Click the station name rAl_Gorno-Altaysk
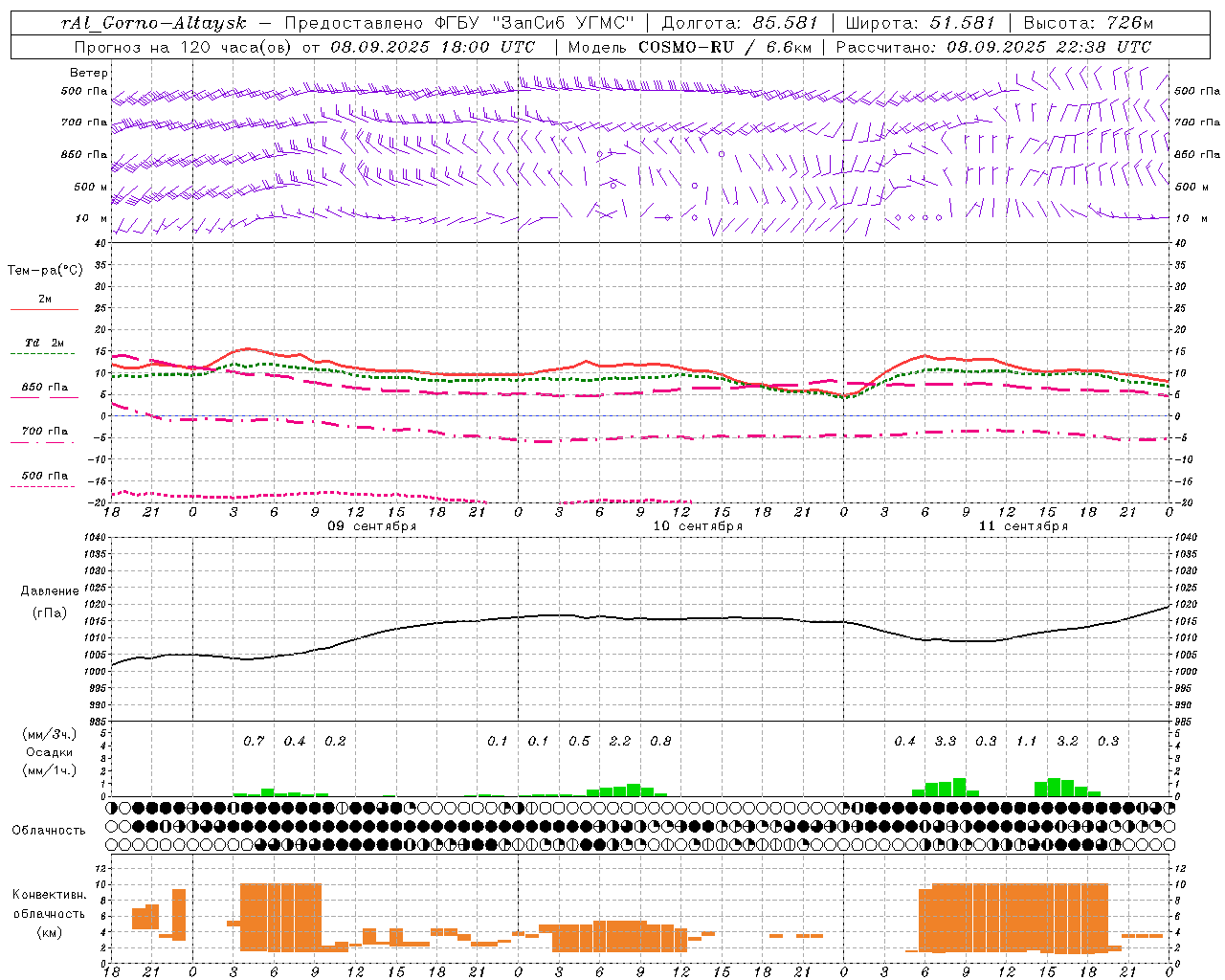 pyautogui.click(x=153, y=23)
